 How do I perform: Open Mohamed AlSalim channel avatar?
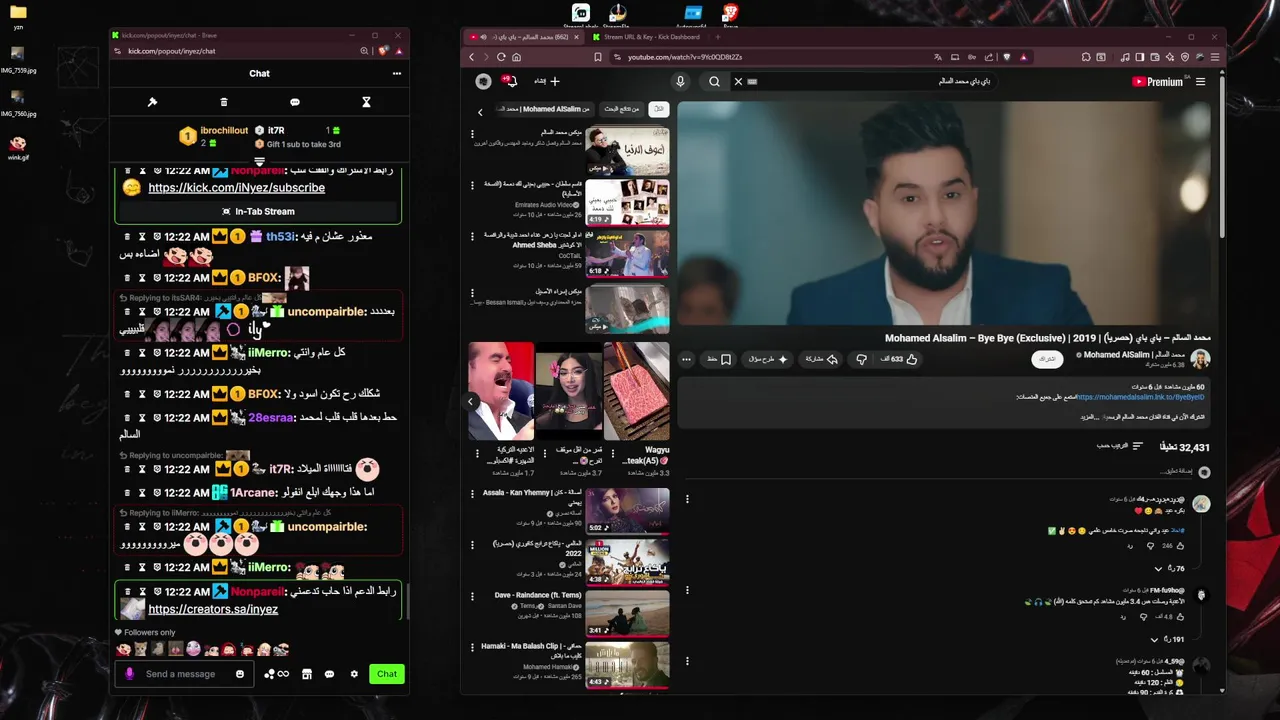click(x=1200, y=359)
